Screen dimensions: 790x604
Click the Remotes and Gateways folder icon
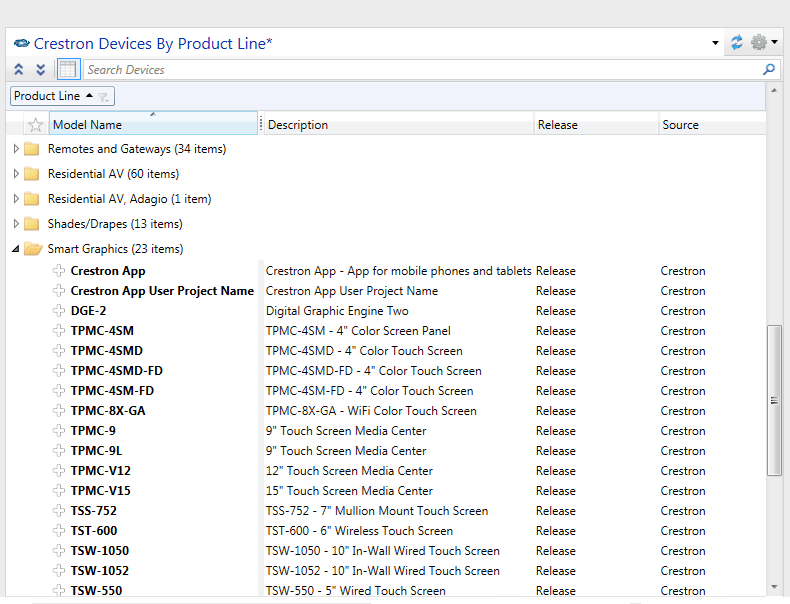coord(32,149)
